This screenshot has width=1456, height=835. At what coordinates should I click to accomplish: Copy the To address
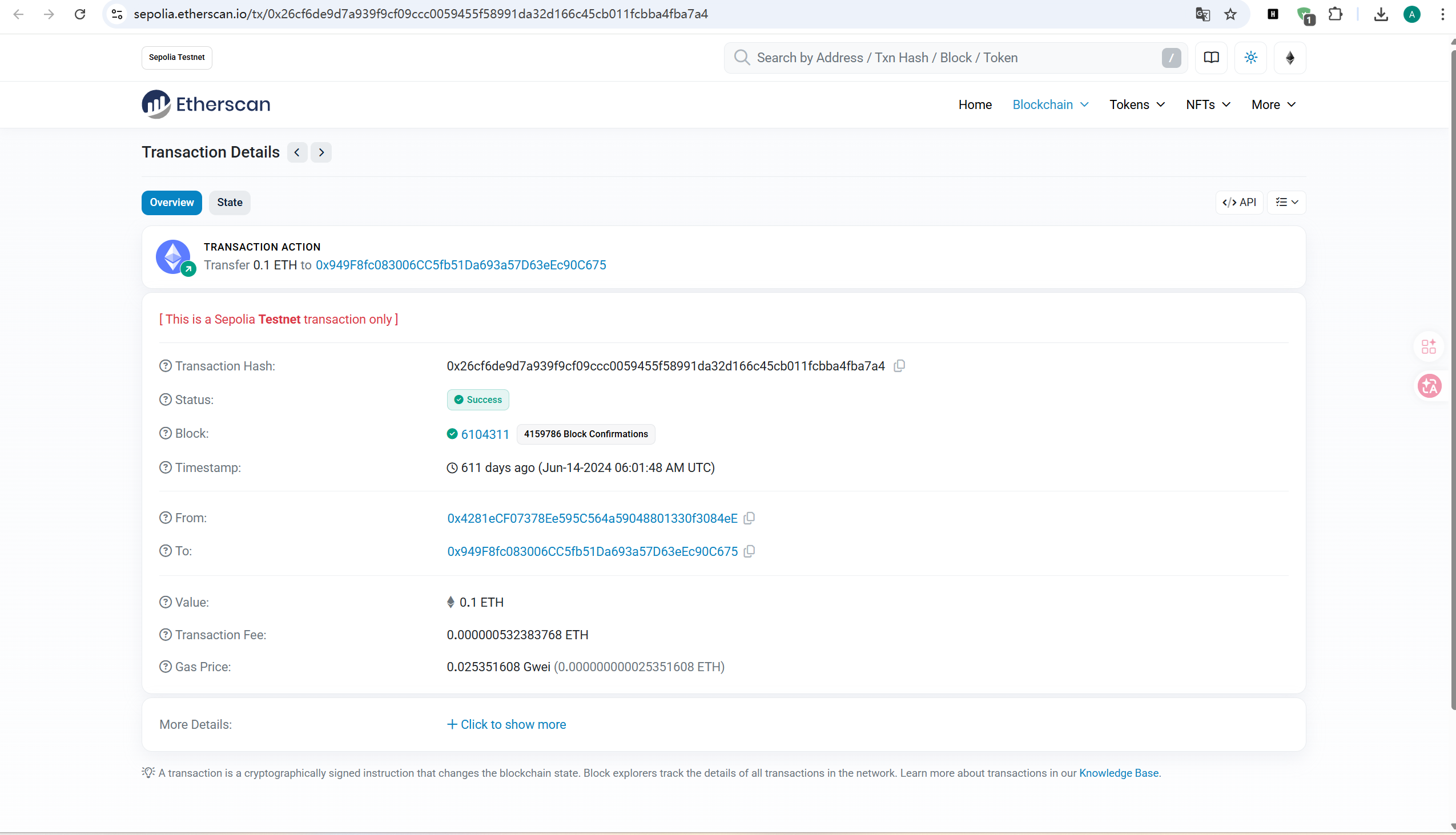tap(749, 552)
